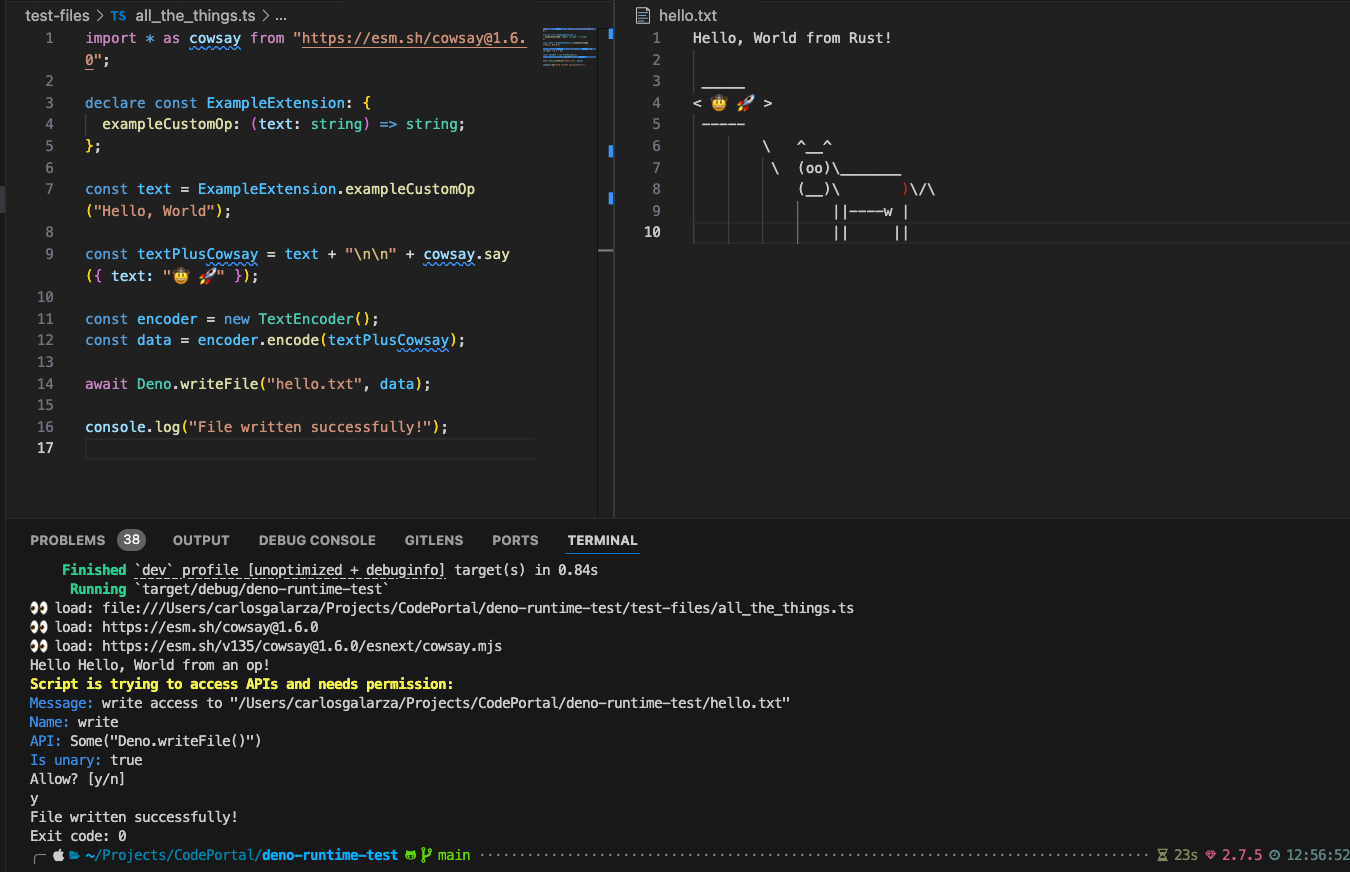Click "Exit code: 0" in the terminal

pos(78,836)
